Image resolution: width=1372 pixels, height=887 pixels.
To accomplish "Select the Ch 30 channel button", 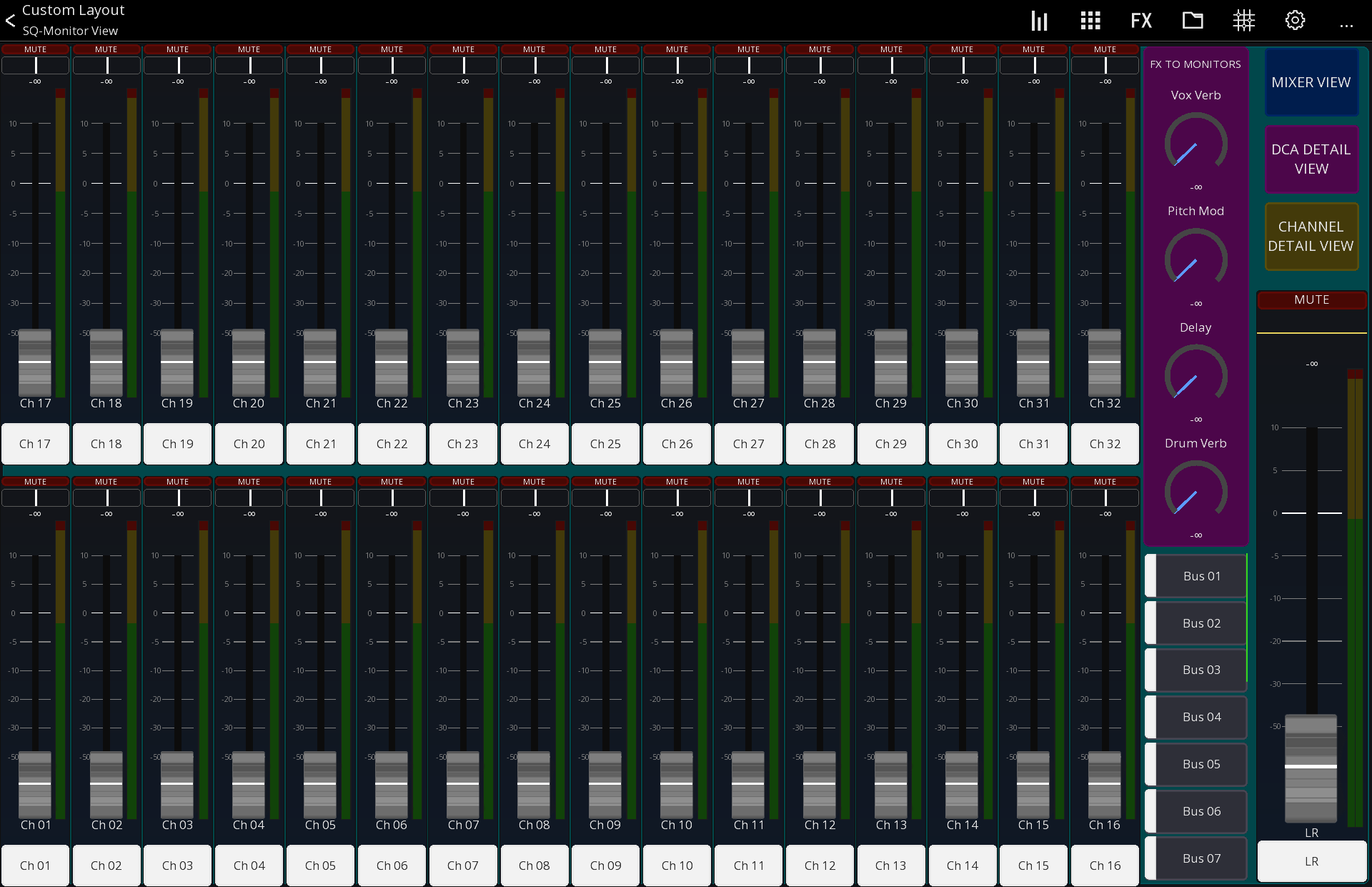I will (x=963, y=444).
